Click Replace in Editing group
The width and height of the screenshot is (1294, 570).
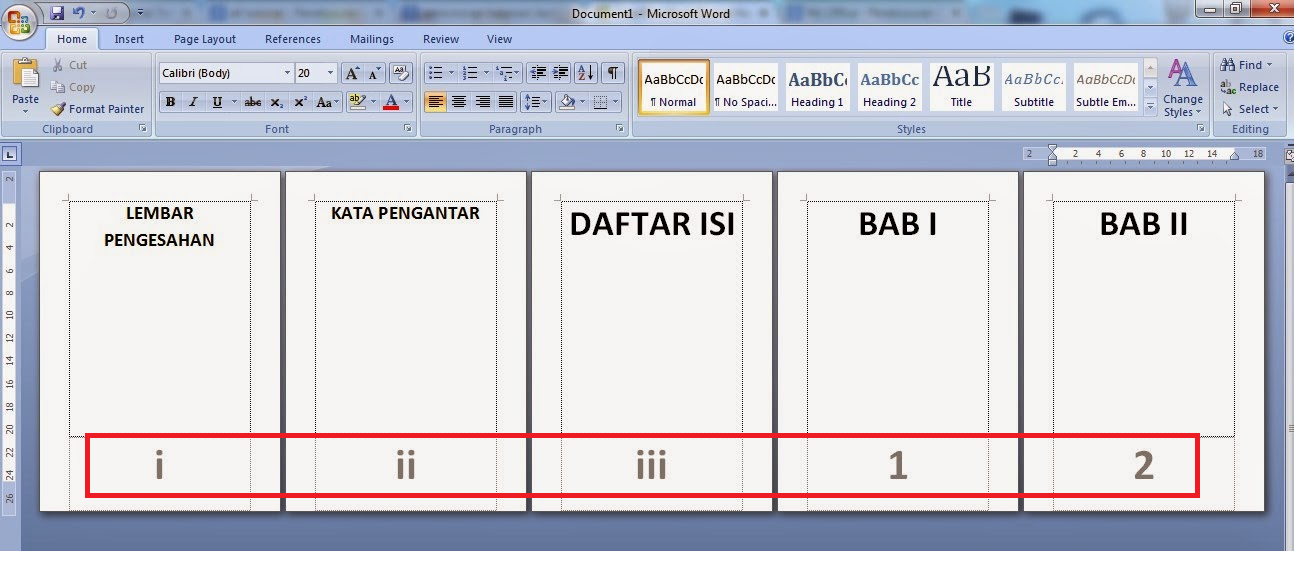(1250, 87)
